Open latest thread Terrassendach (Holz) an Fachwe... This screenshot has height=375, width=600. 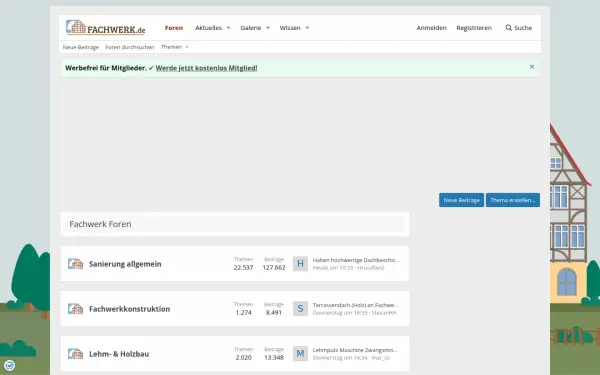(355, 305)
